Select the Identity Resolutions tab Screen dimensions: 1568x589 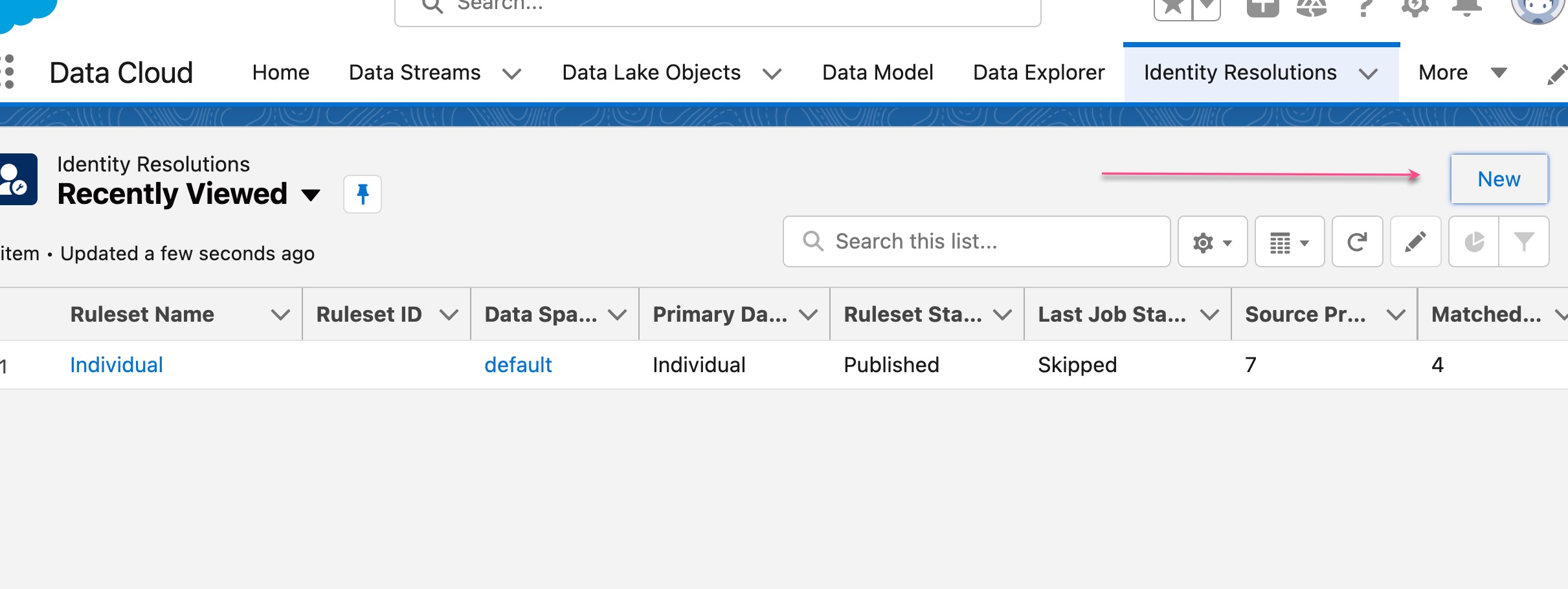pos(1240,72)
